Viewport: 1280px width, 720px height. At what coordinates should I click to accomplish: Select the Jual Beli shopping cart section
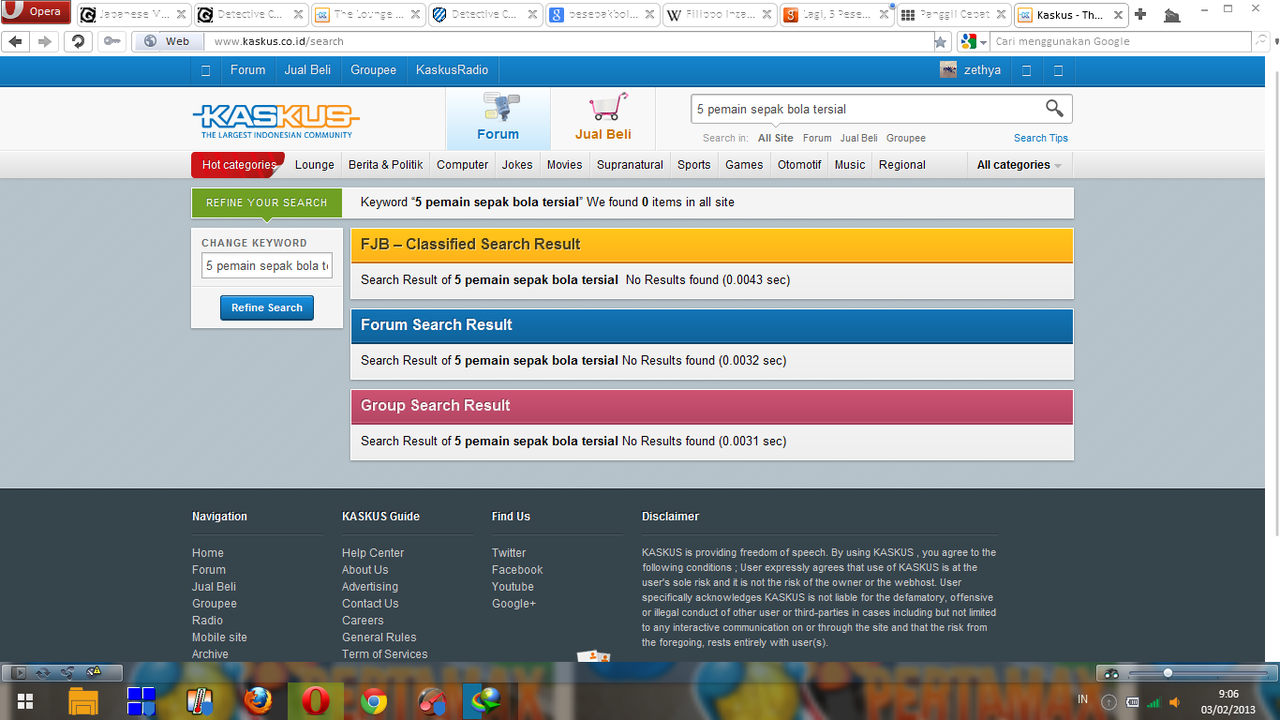[603, 118]
